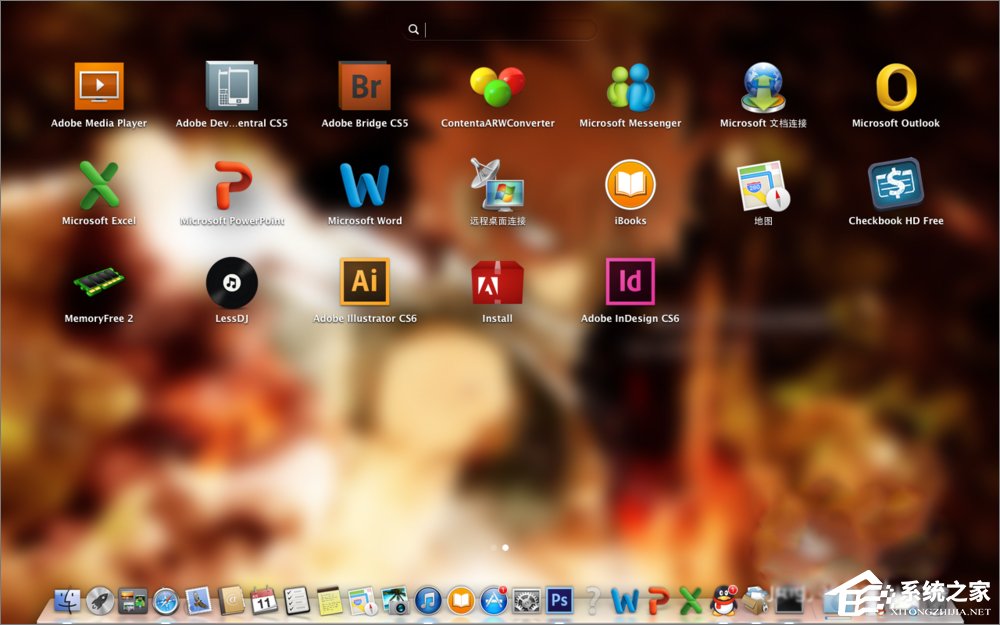The height and width of the screenshot is (625, 1000).
Task: Open Notes yellow pad in Dock
Action: tap(330, 601)
